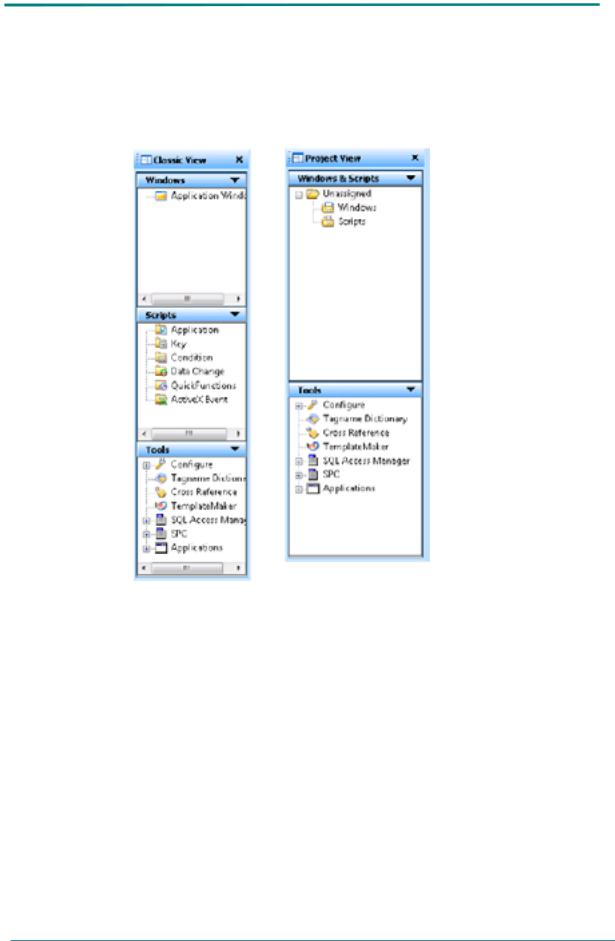Select ActiveX Event label in Scripts pane

pyautogui.click(x=199, y=400)
